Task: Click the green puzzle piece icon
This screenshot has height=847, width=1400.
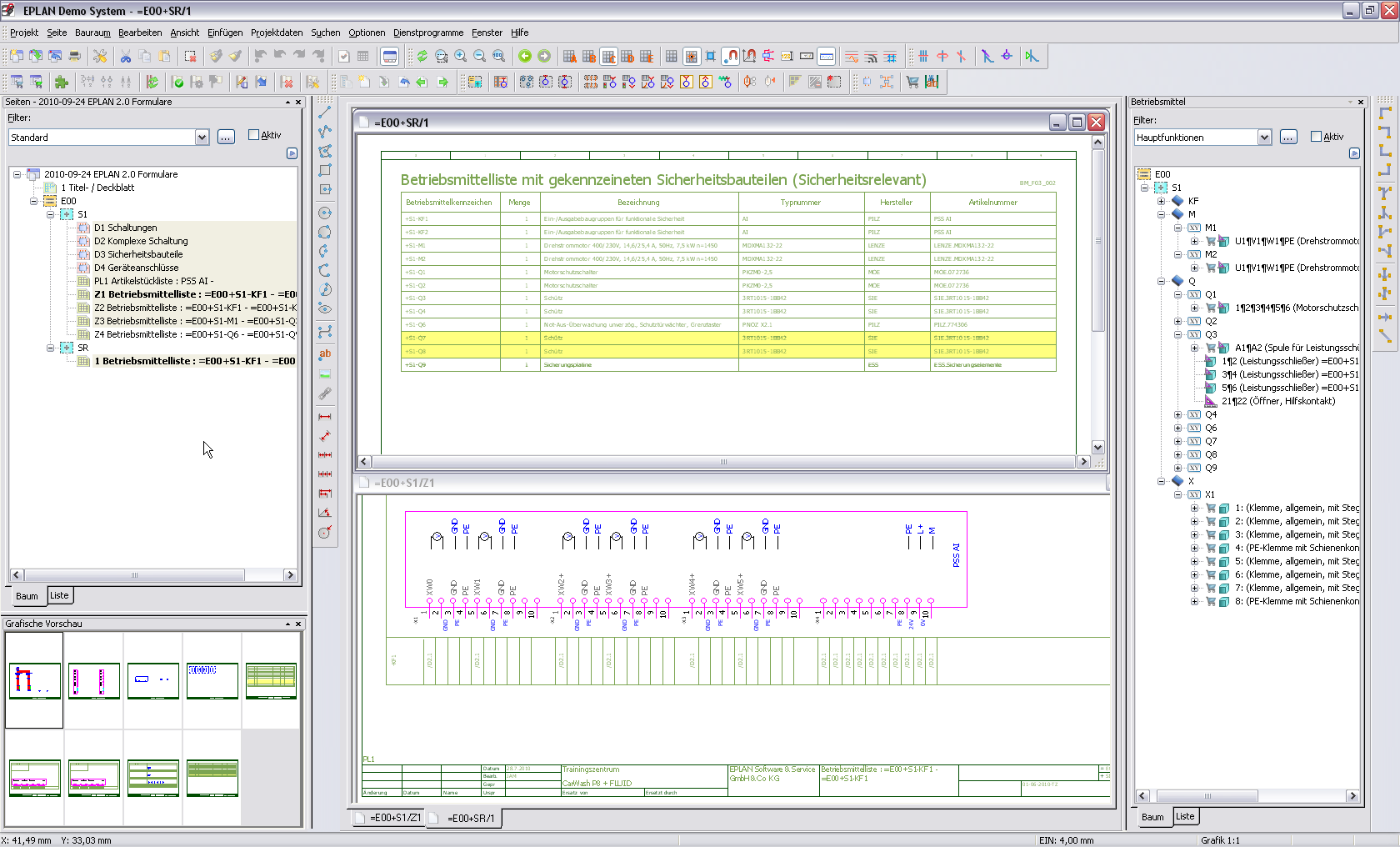Action: coord(61,82)
